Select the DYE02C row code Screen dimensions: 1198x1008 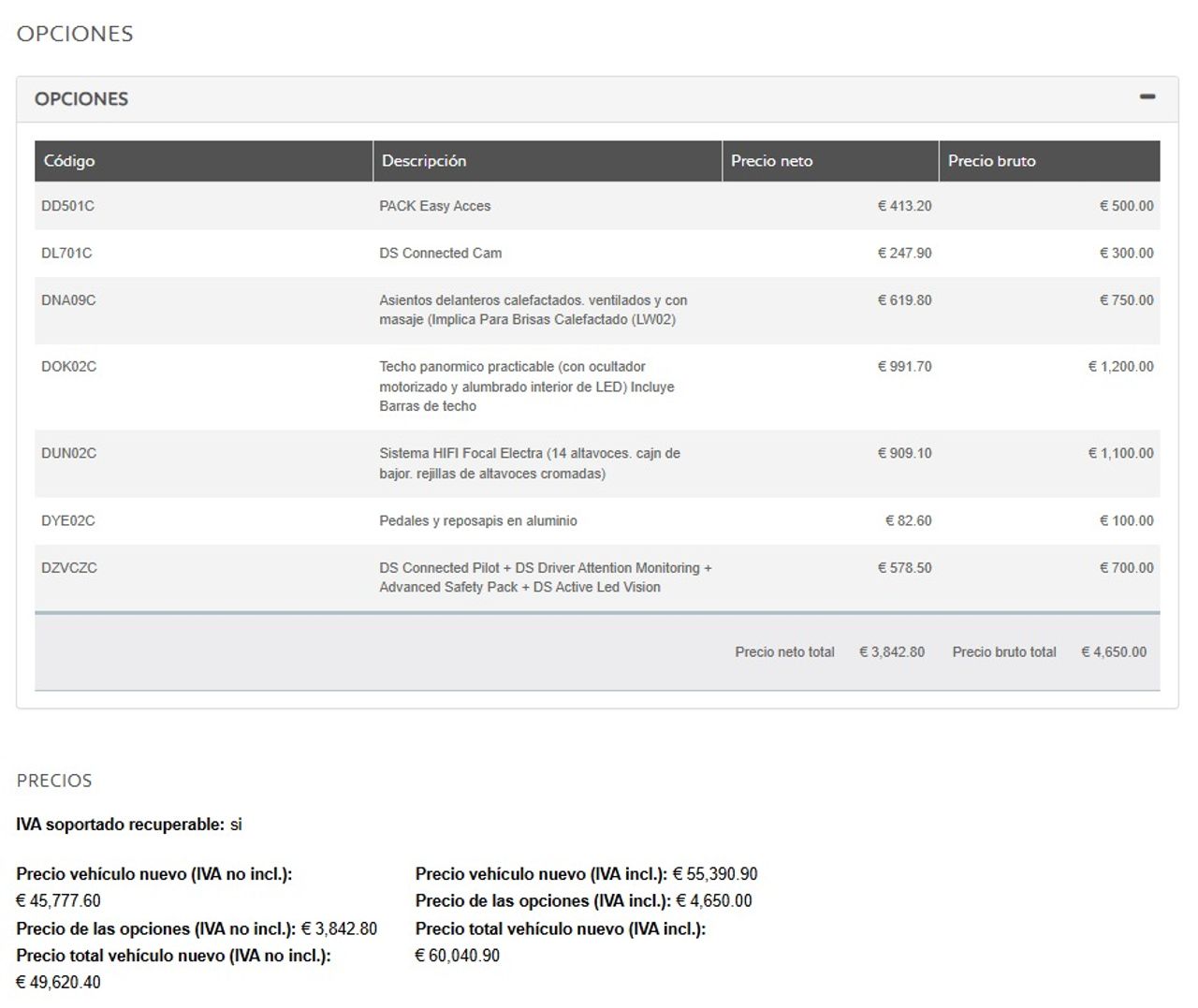pos(67,520)
